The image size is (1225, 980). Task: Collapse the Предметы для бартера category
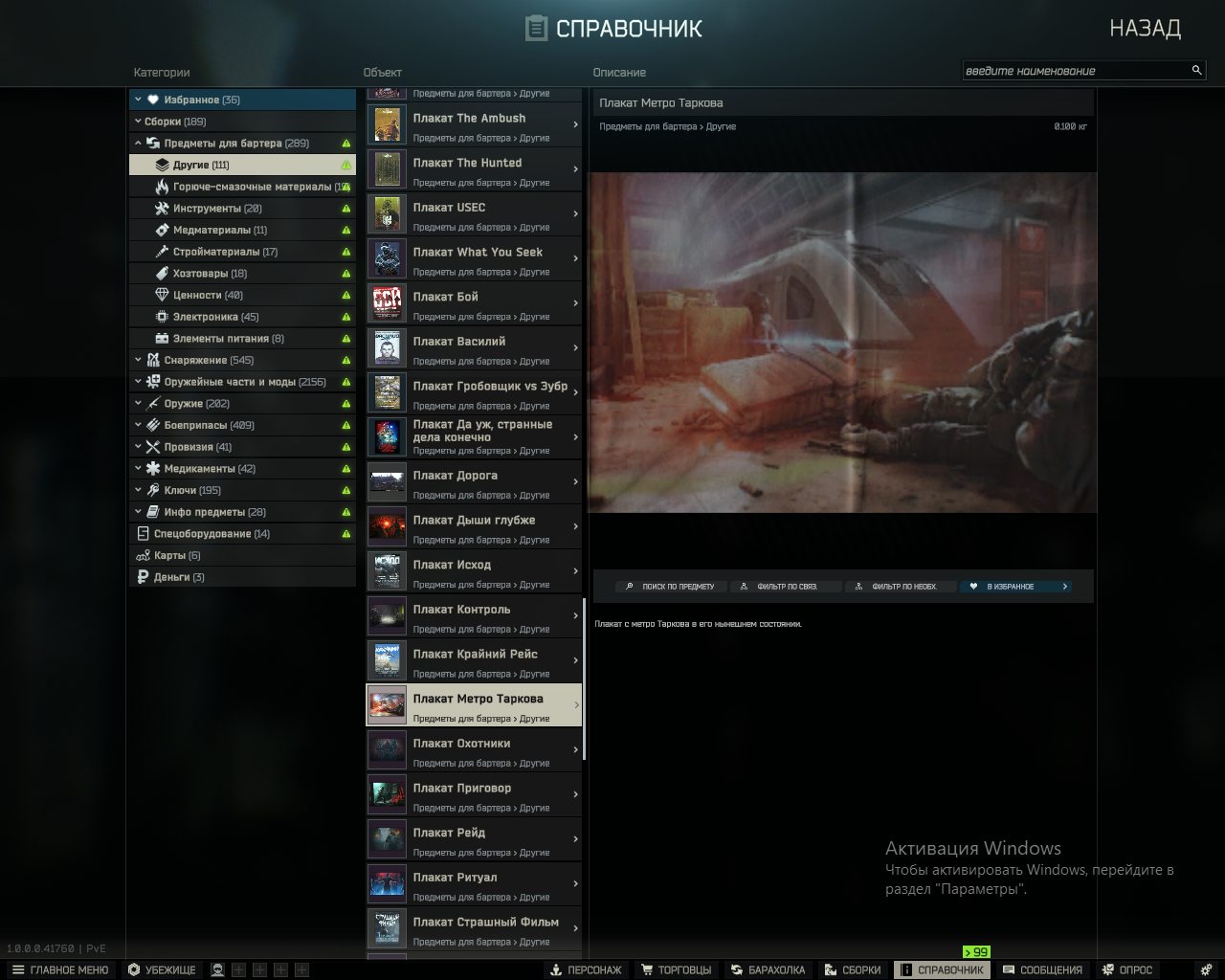click(138, 144)
